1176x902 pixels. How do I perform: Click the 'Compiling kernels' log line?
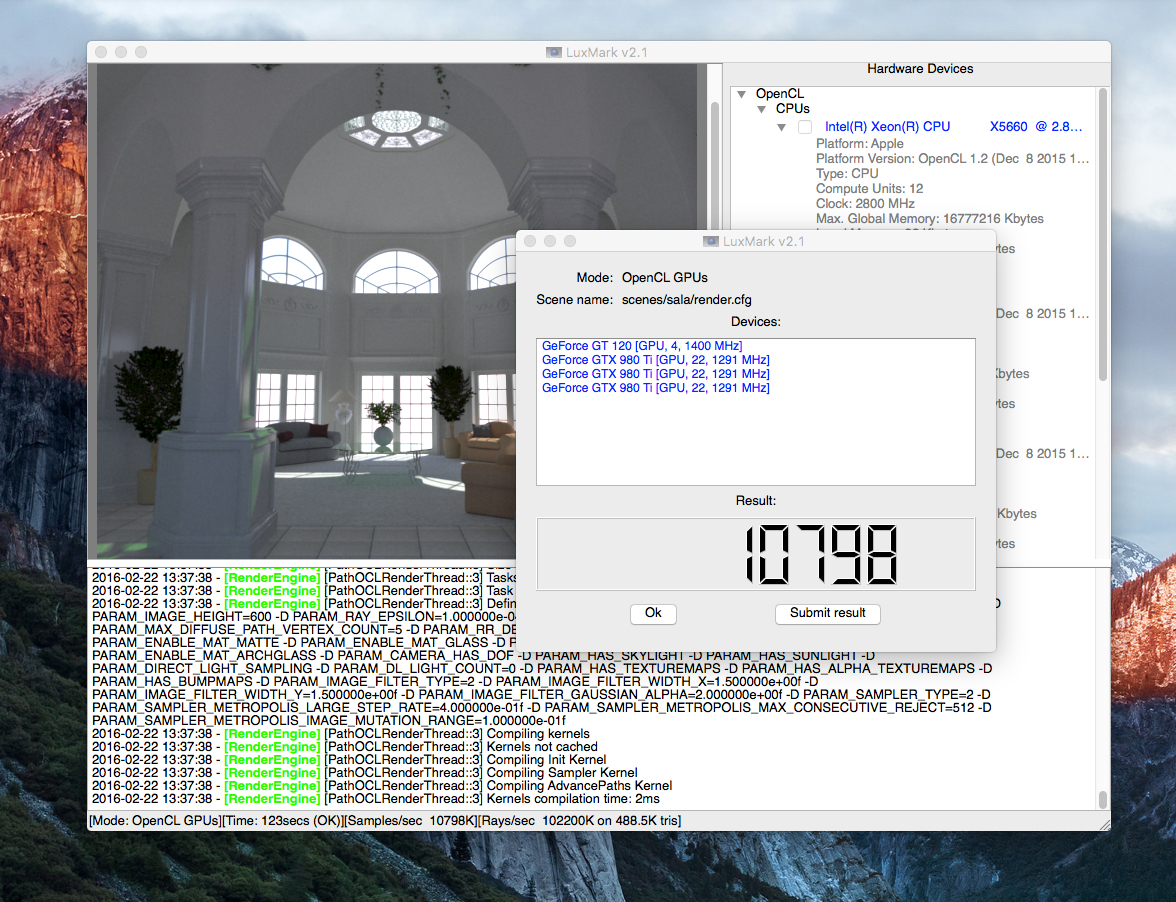340,734
